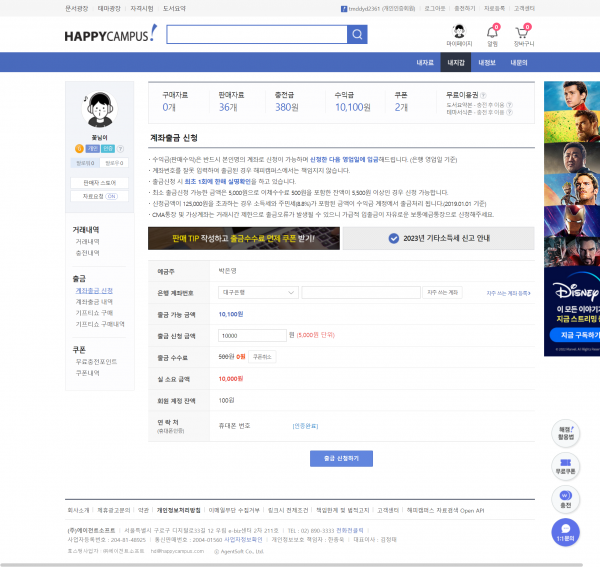The width and height of the screenshot is (600, 567).
Task: Click the HAPPYCAMPUS logo
Action: coord(110,35)
